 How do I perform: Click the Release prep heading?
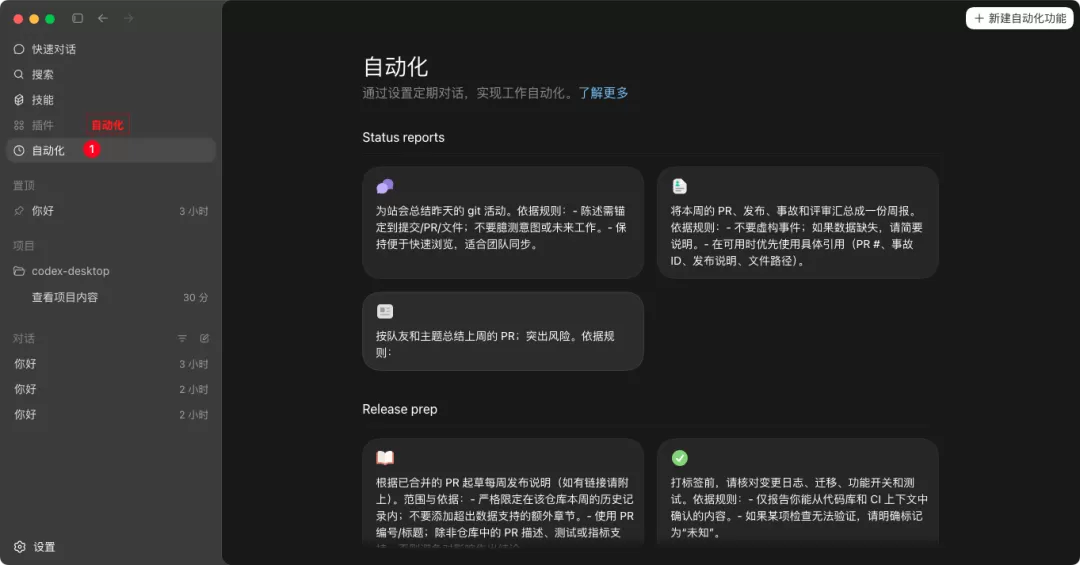[x=399, y=409]
